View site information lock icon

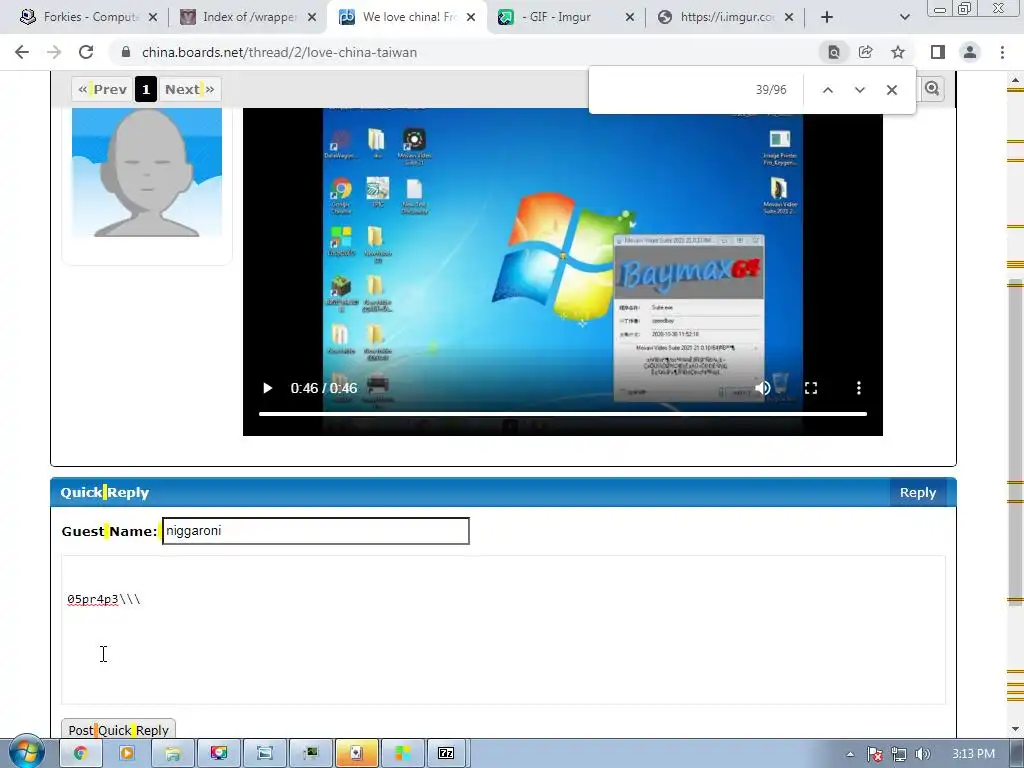click(x=126, y=52)
